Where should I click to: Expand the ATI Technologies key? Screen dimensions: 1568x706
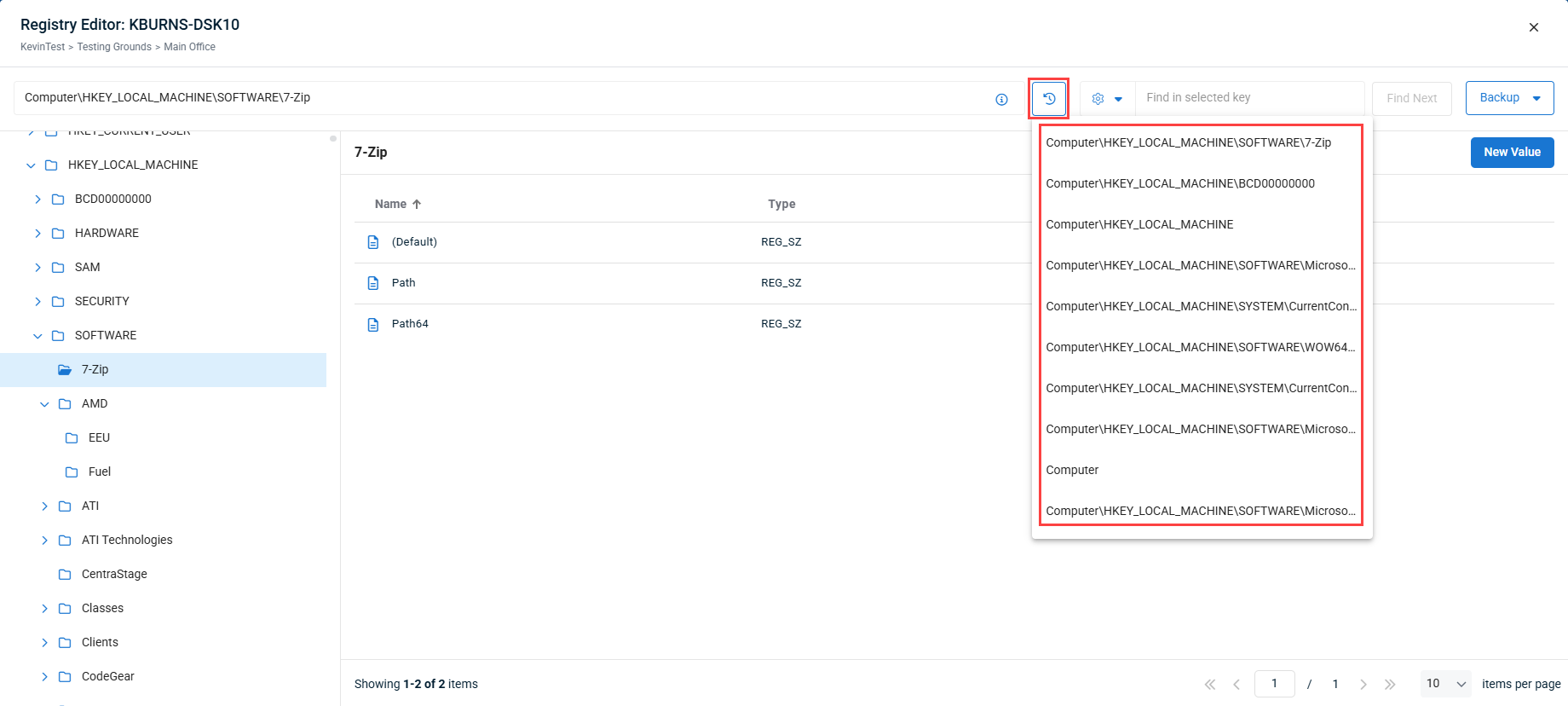point(44,541)
